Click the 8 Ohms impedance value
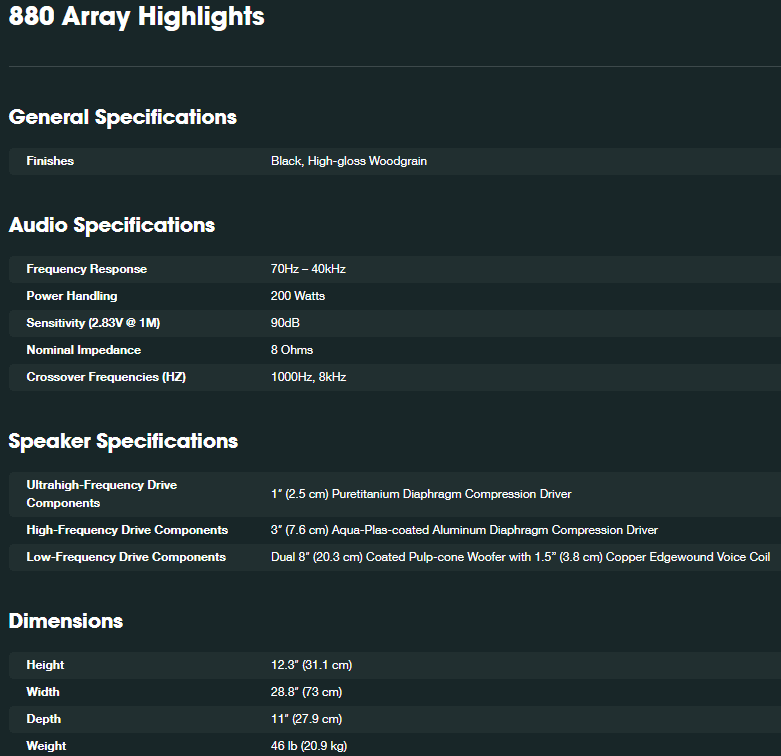Viewport: 781px width, 756px height. [292, 350]
